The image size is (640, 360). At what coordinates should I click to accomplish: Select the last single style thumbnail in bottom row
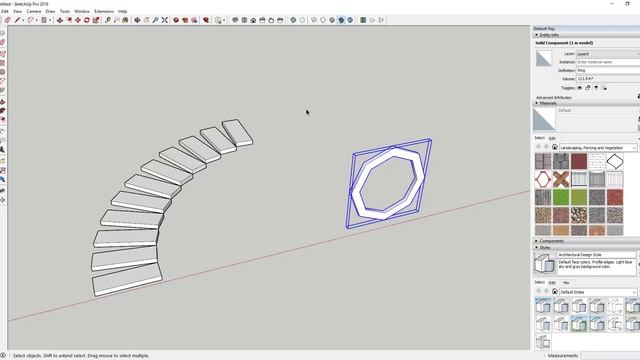543,342
